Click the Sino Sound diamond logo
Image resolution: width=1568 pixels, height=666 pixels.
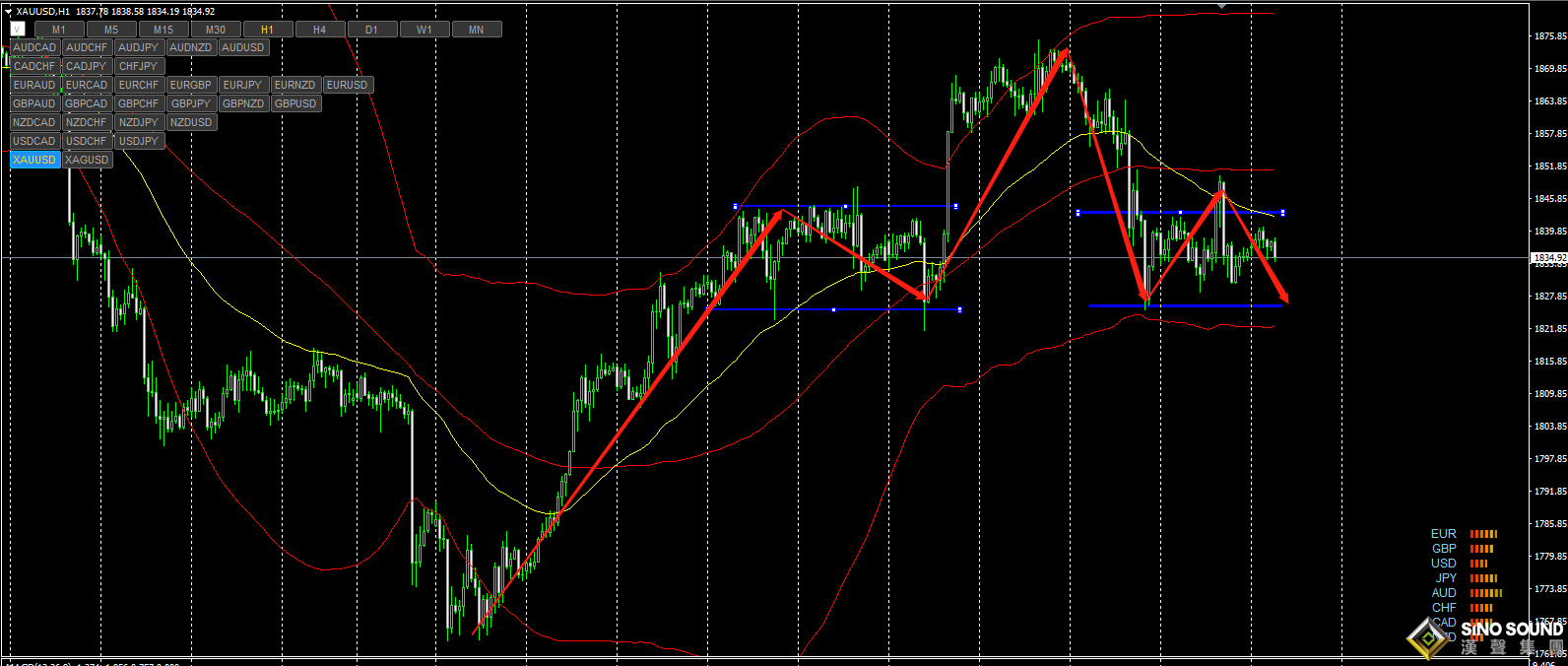1427,638
